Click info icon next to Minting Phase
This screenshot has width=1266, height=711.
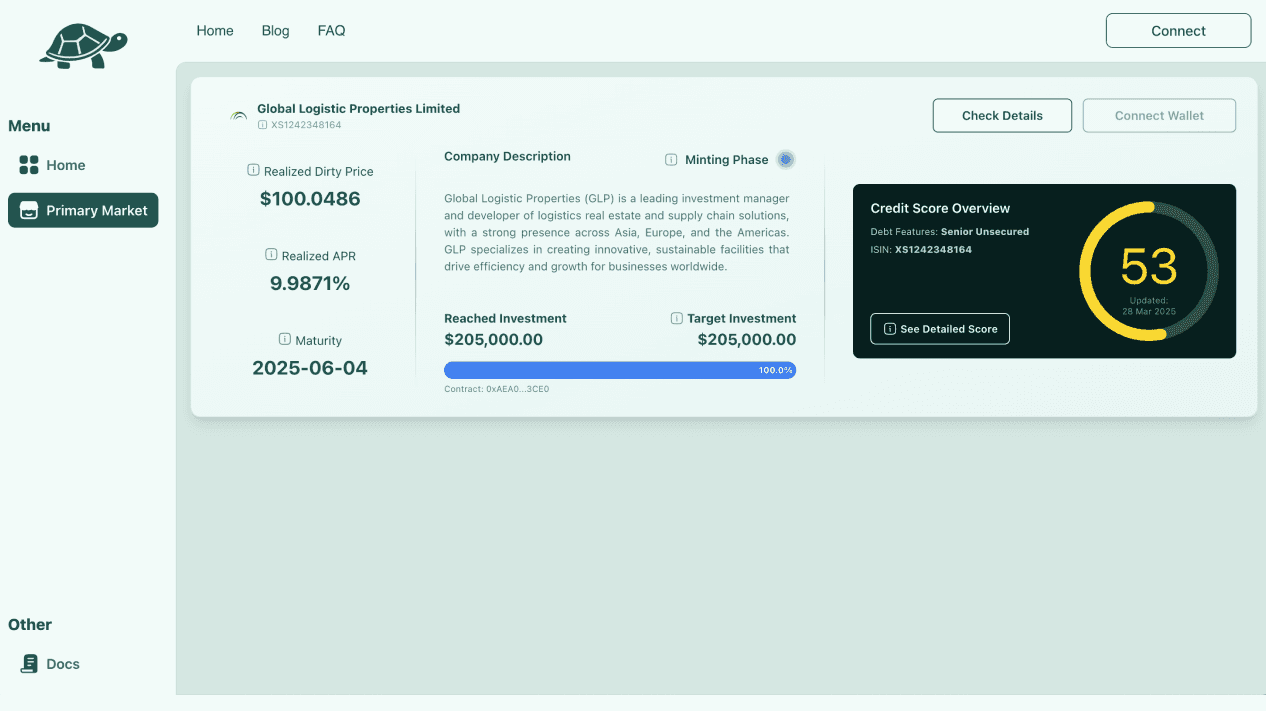pyautogui.click(x=671, y=159)
